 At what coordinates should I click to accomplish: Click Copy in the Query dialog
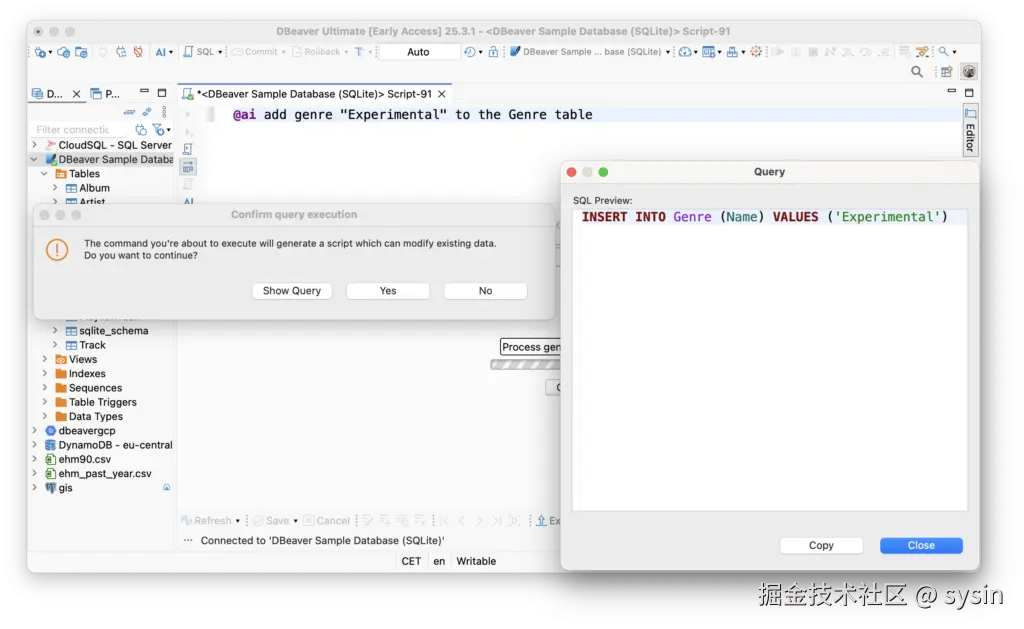point(821,545)
